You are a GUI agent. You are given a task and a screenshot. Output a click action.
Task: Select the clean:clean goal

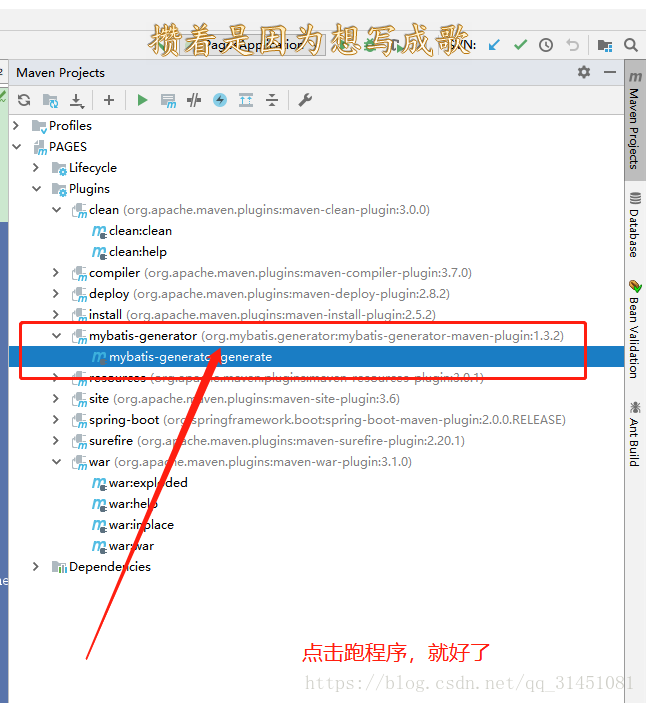pos(140,231)
